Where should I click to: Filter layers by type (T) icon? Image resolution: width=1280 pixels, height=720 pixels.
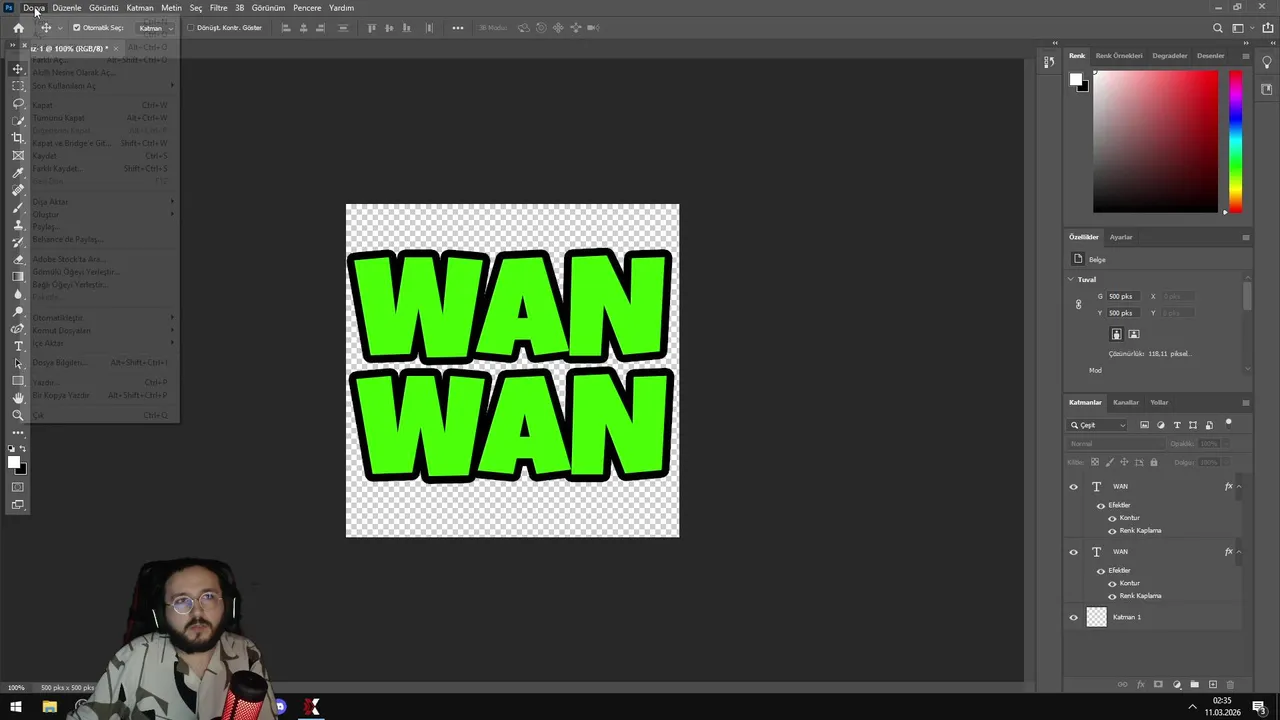(1176, 425)
